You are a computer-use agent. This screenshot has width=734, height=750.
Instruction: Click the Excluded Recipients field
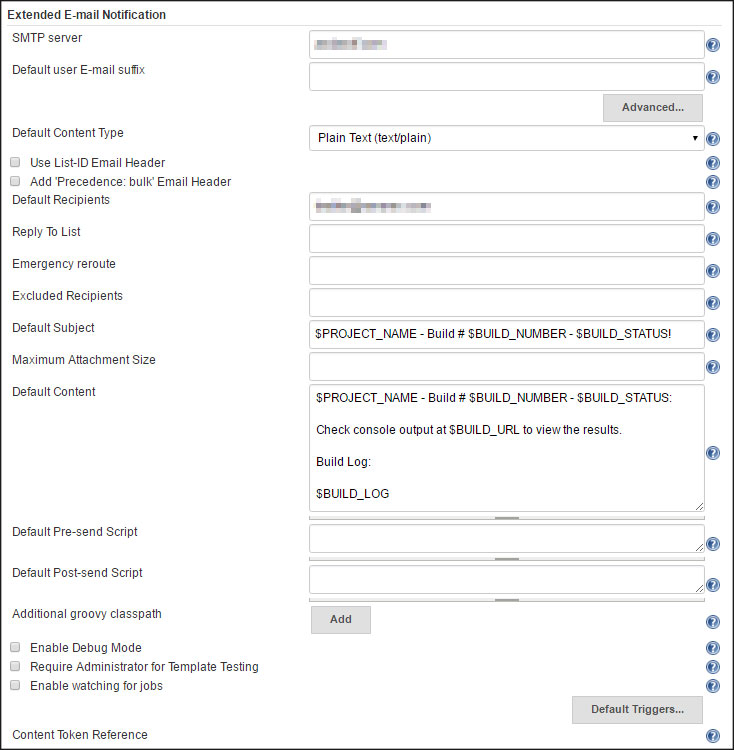pos(506,303)
